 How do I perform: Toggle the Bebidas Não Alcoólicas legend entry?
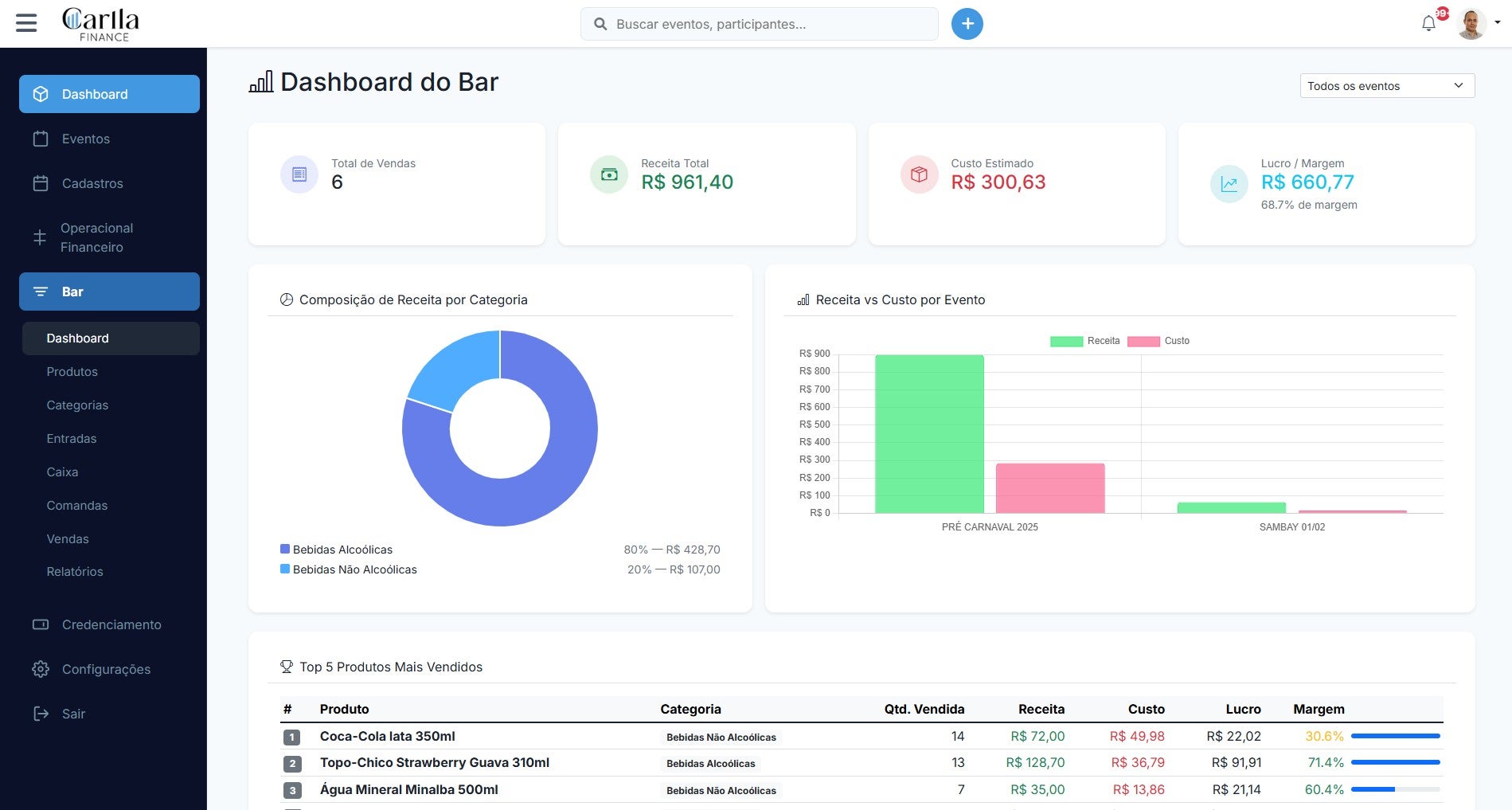(354, 569)
